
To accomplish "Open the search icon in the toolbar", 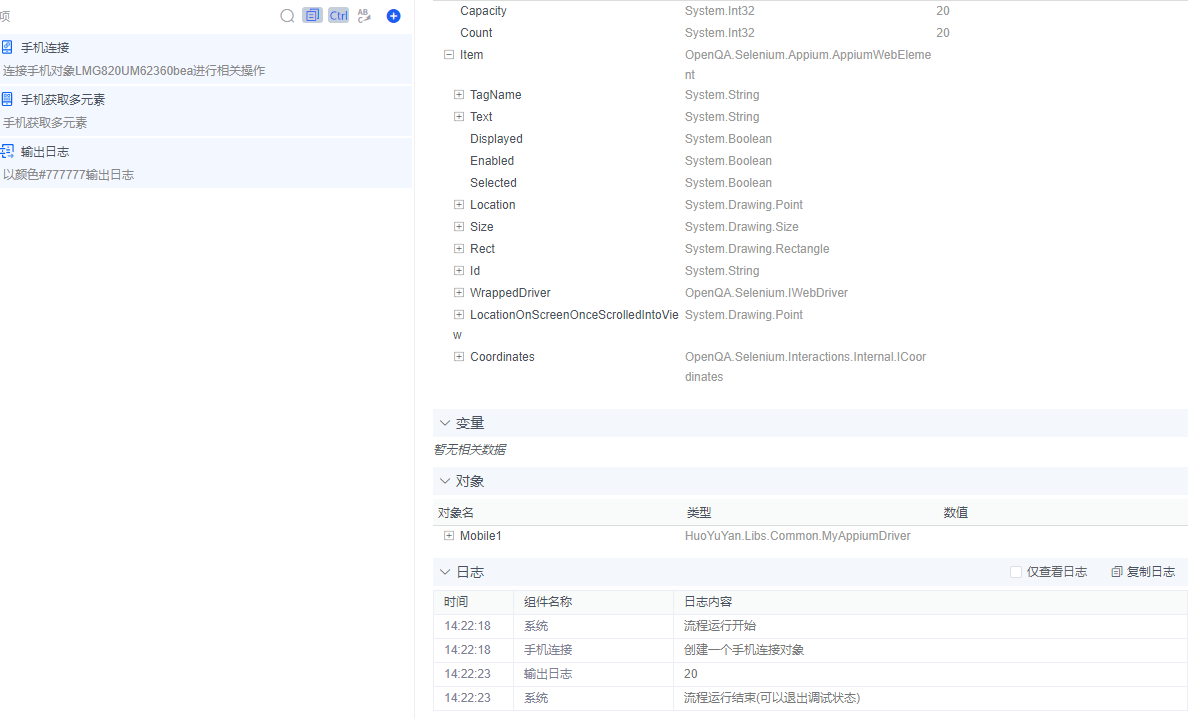I will pyautogui.click(x=288, y=16).
